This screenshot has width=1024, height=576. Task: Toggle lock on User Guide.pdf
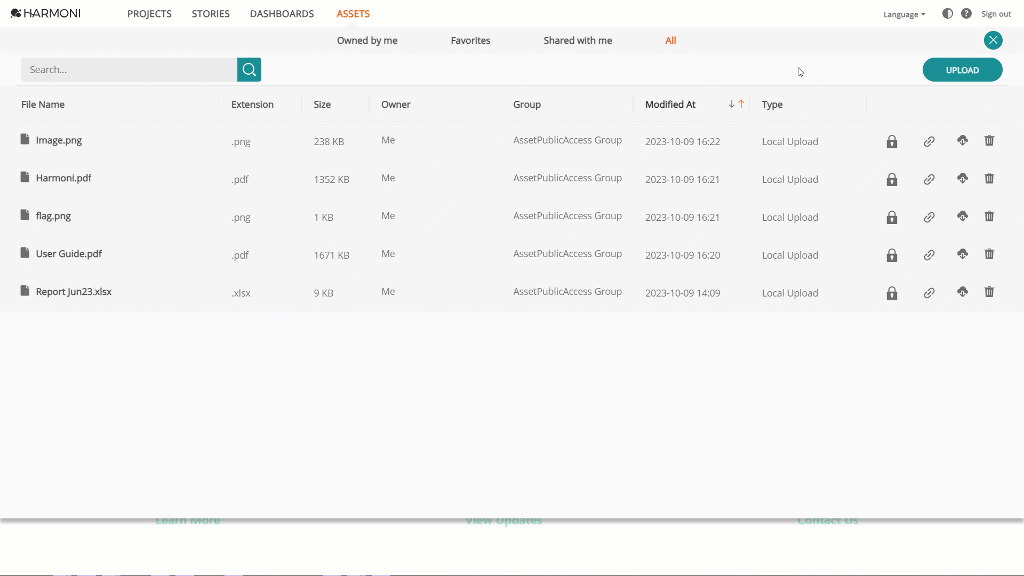point(891,255)
